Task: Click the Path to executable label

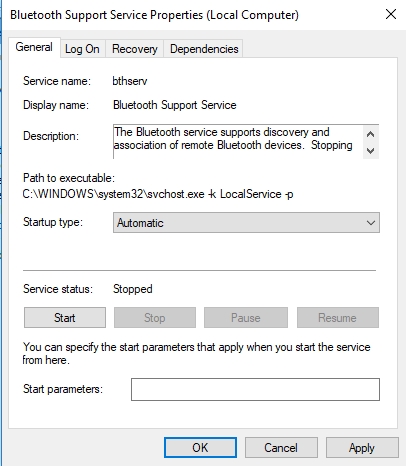Action: coord(69,178)
